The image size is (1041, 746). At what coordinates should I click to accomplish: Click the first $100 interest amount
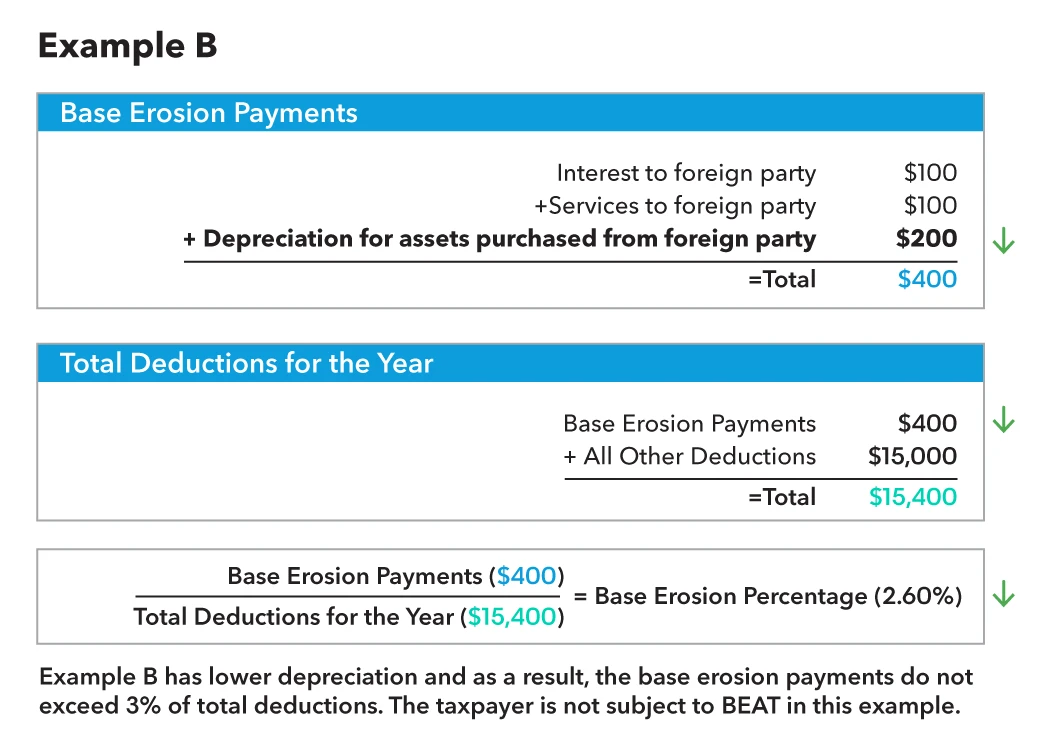(930, 173)
